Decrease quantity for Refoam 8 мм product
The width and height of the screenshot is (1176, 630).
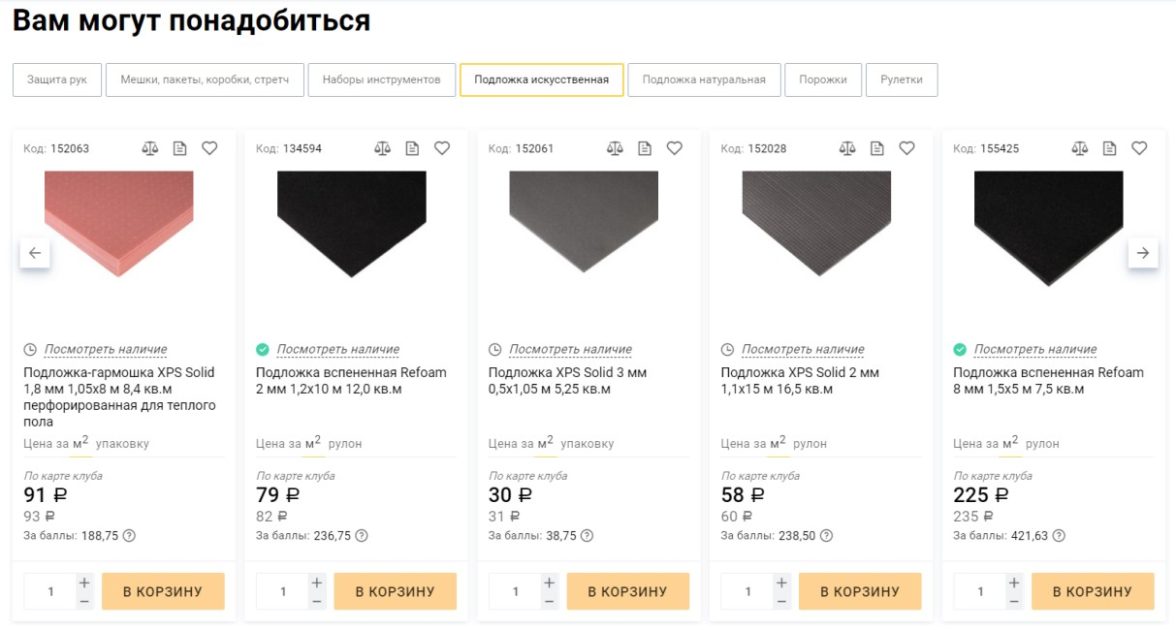(x=1014, y=601)
